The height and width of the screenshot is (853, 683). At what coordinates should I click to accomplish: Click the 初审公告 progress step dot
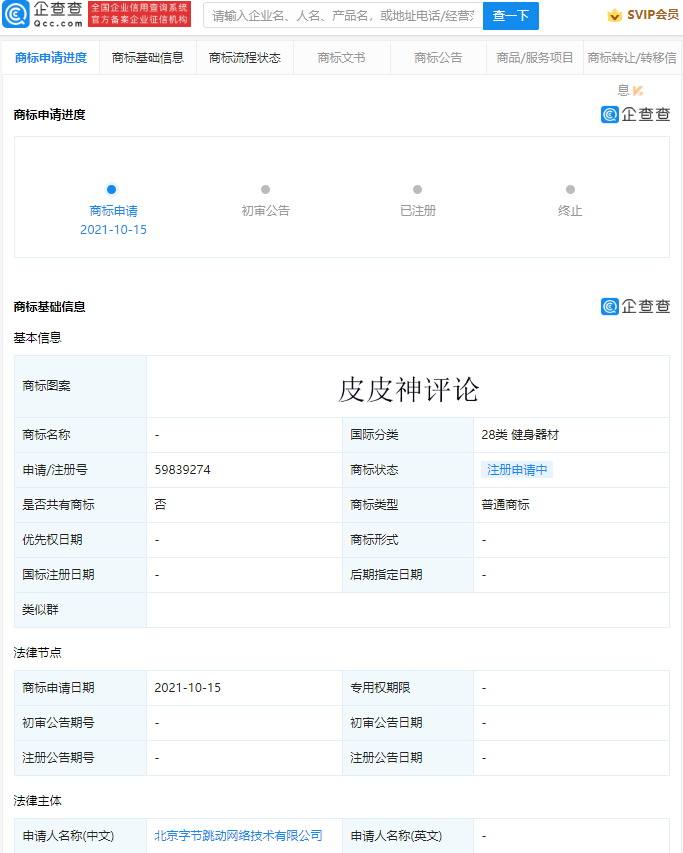[x=265, y=189]
